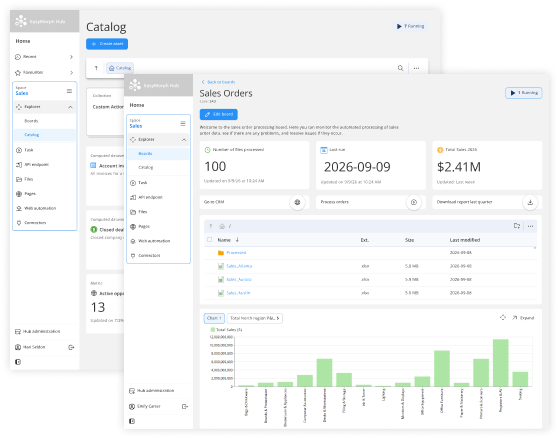Viewport: 559px width, 439px height.
Task: Open space menu icon beside Sales in front window
Action: pos(183,123)
